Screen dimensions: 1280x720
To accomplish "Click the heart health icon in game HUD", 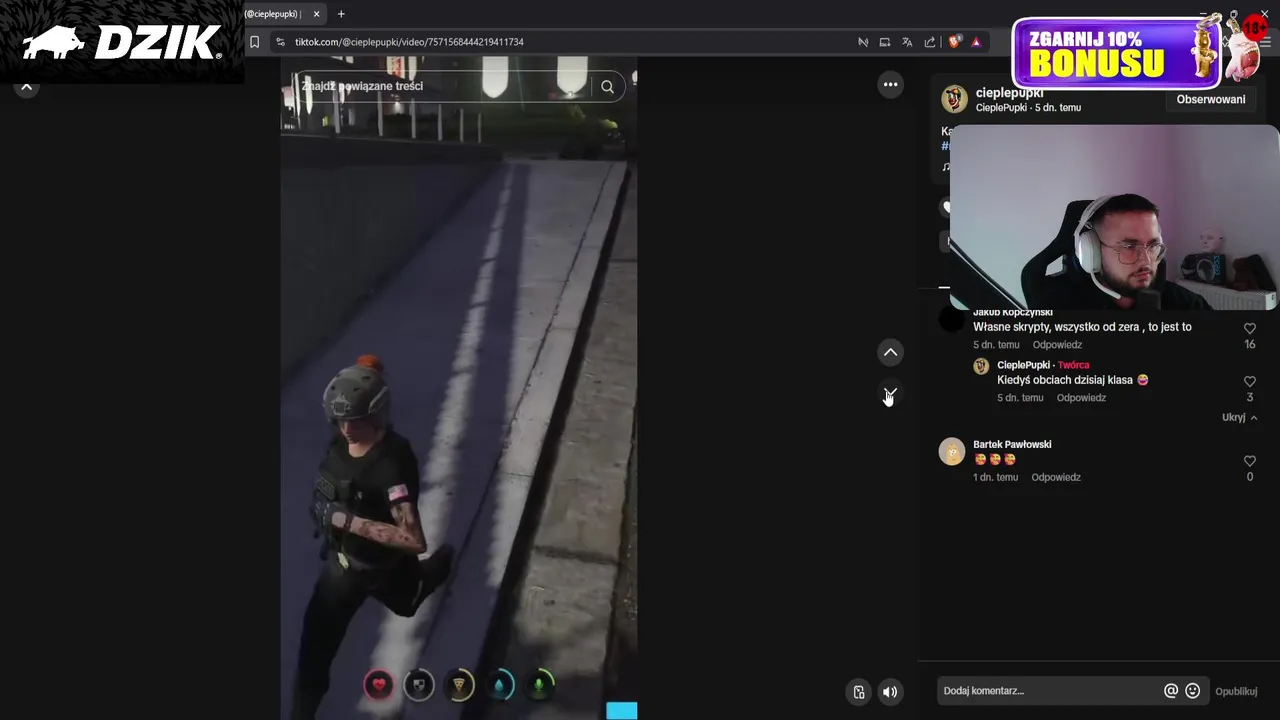I will coord(379,685).
